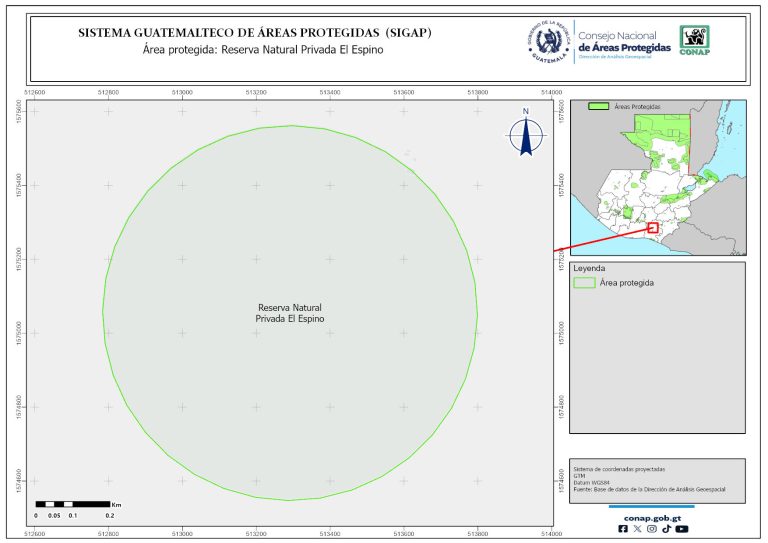Viewport: 768px width, 543px height.
Task: Click the north arrow compass rose
Action: click(525, 133)
